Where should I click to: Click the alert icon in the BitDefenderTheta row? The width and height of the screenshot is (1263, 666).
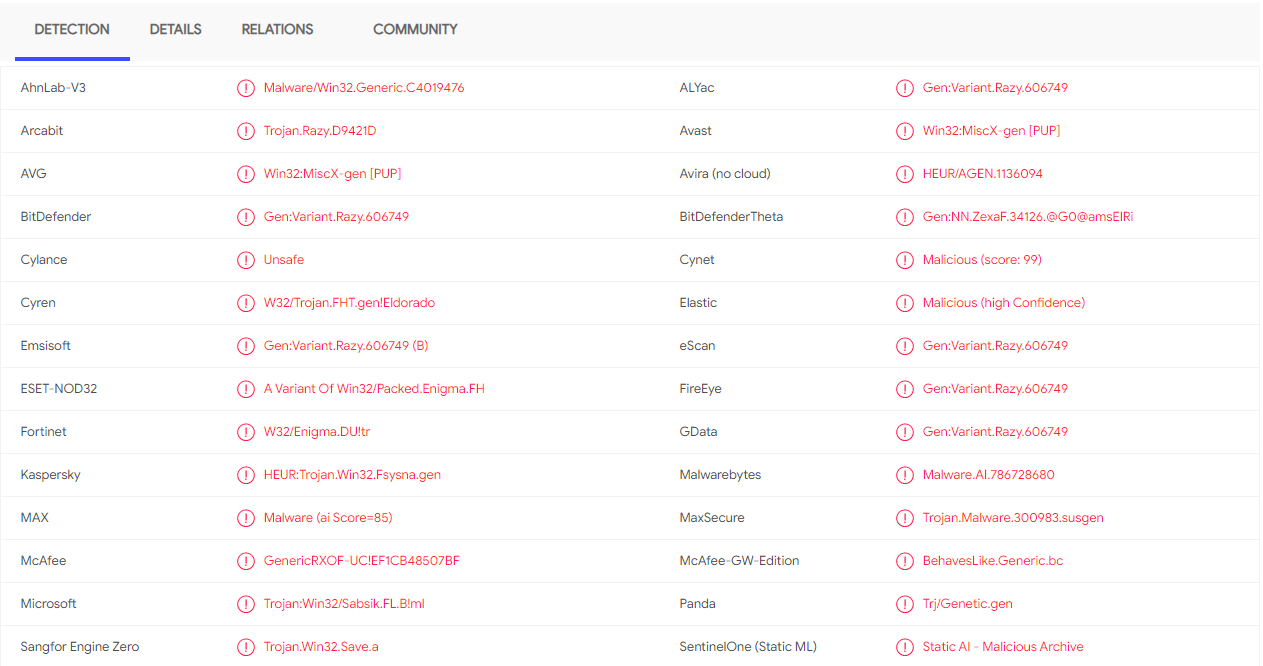coord(905,217)
